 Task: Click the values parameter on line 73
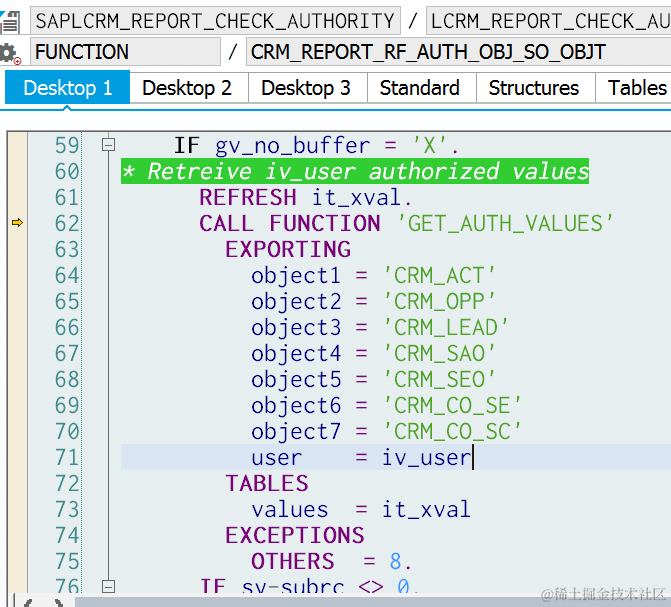point(290,510)
